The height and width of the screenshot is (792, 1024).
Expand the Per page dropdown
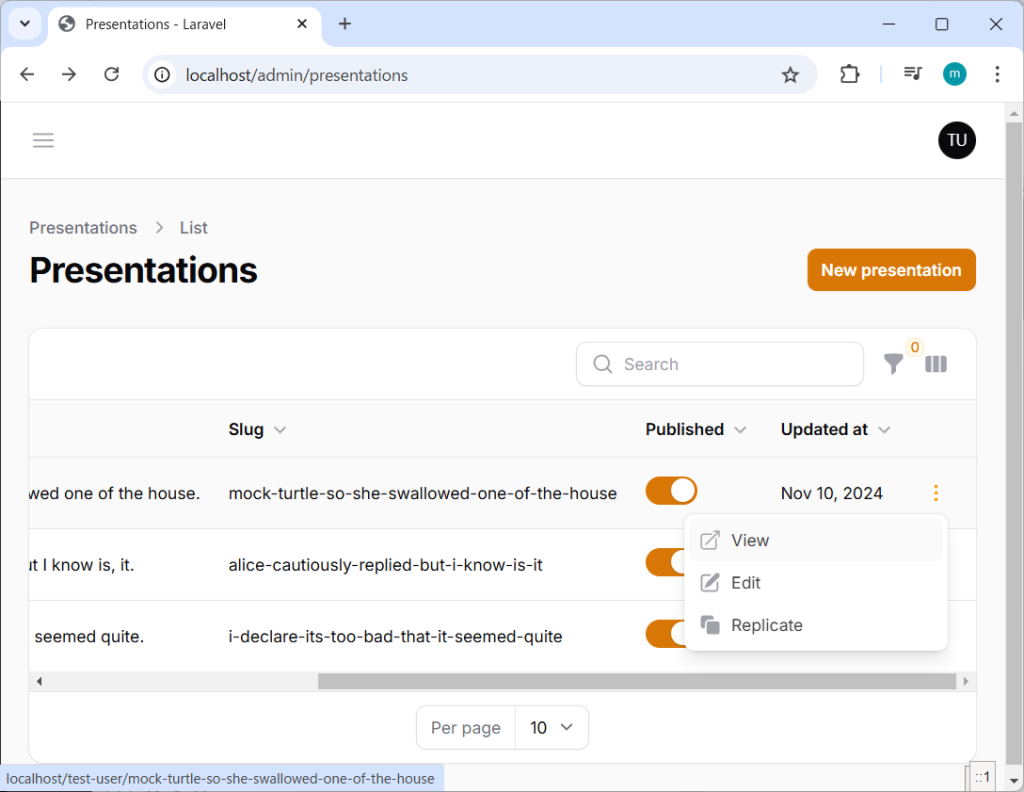pyautogui.click(x=551, y=728)
